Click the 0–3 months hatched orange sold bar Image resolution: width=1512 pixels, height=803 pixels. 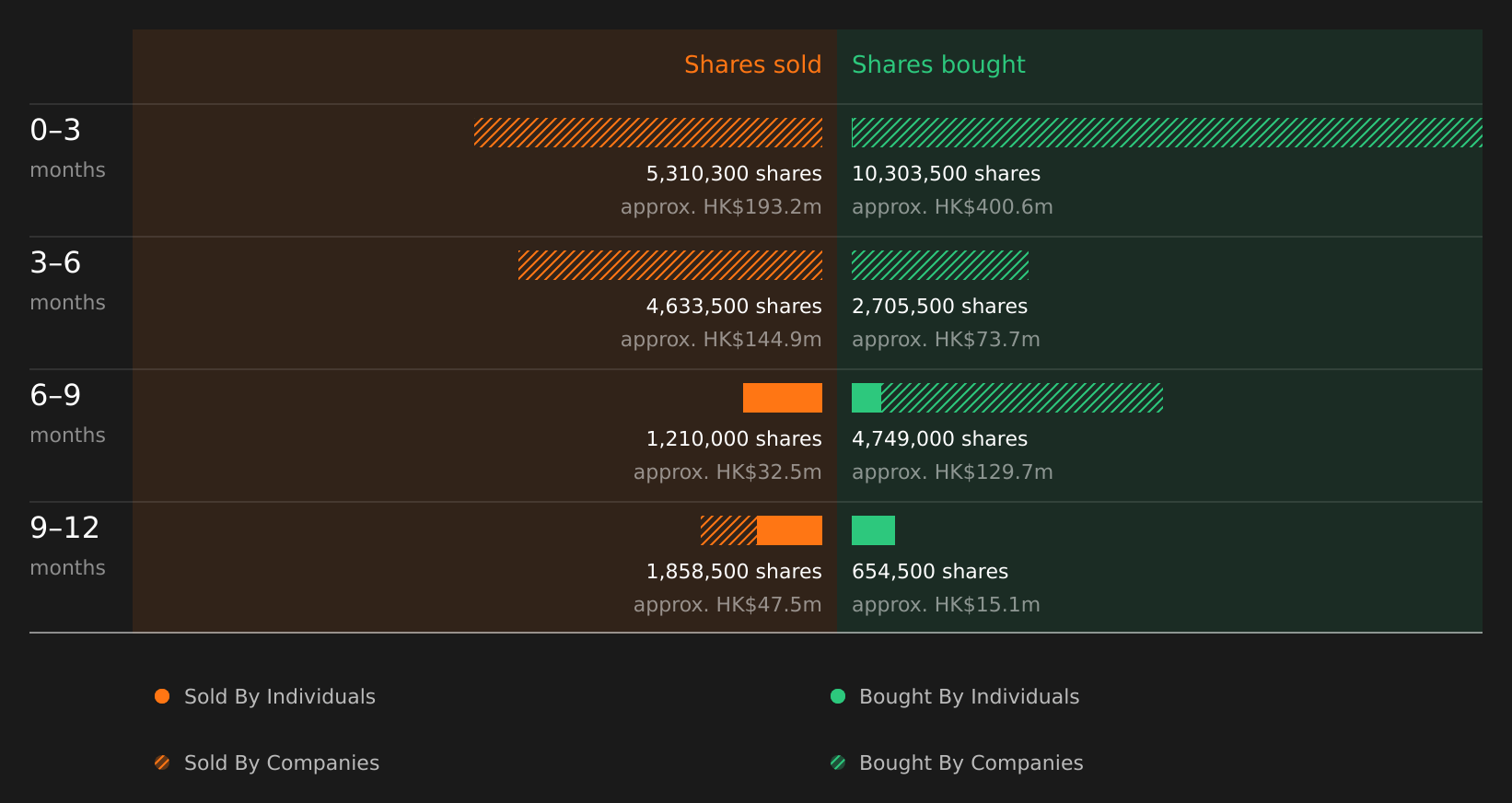648,133
